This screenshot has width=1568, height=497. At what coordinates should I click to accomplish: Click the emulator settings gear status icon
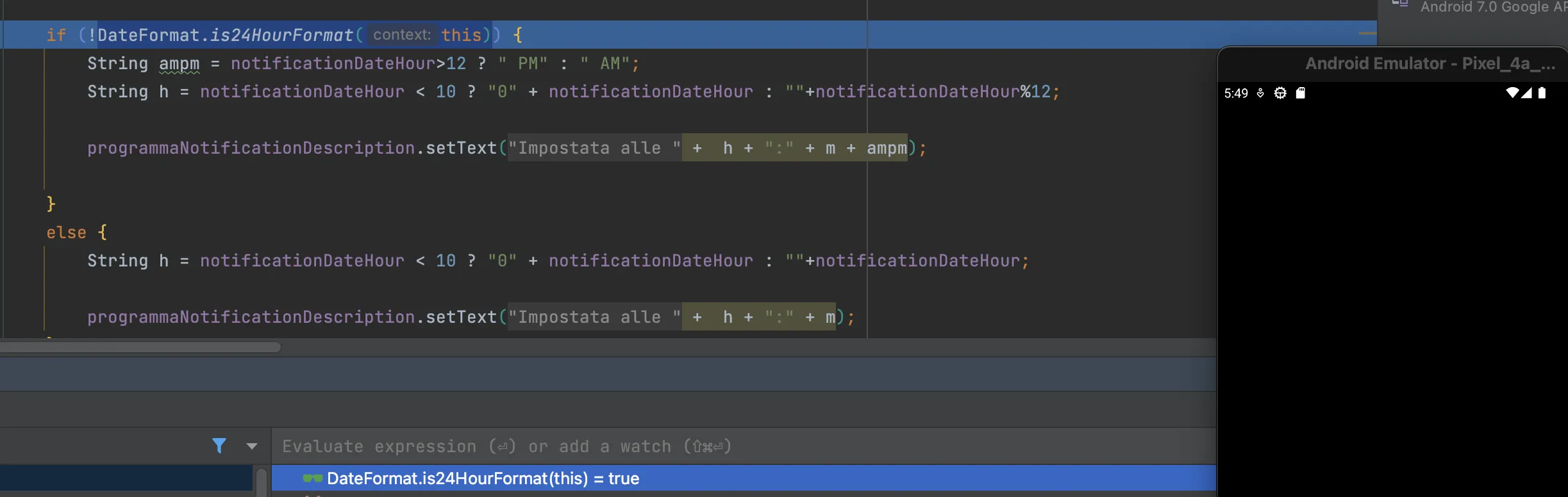(1280, 93)
